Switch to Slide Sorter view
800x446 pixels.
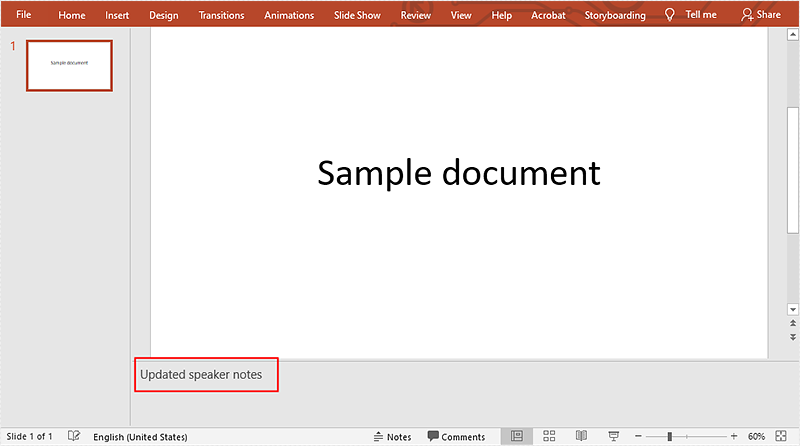click(549, 436)
